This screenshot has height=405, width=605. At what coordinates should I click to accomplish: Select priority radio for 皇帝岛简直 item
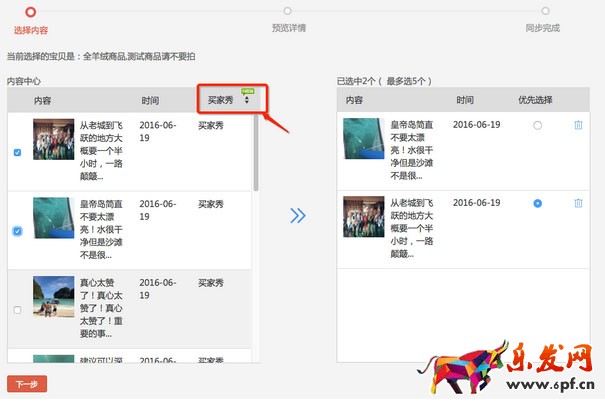tap(537, 125)
